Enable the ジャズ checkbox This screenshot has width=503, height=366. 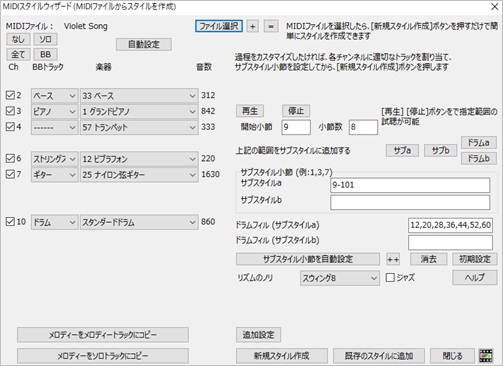[x=390, y=278]
